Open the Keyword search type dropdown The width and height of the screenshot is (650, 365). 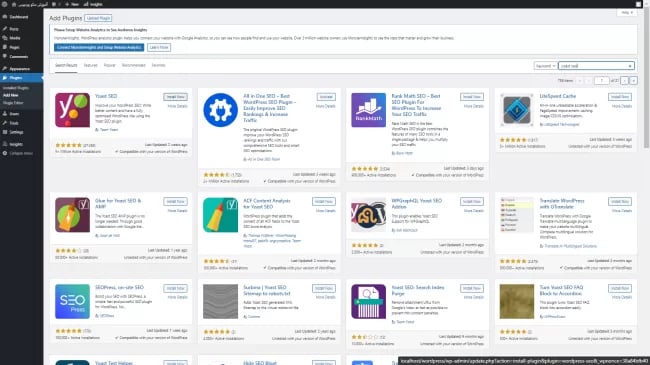tap(545, 66)
